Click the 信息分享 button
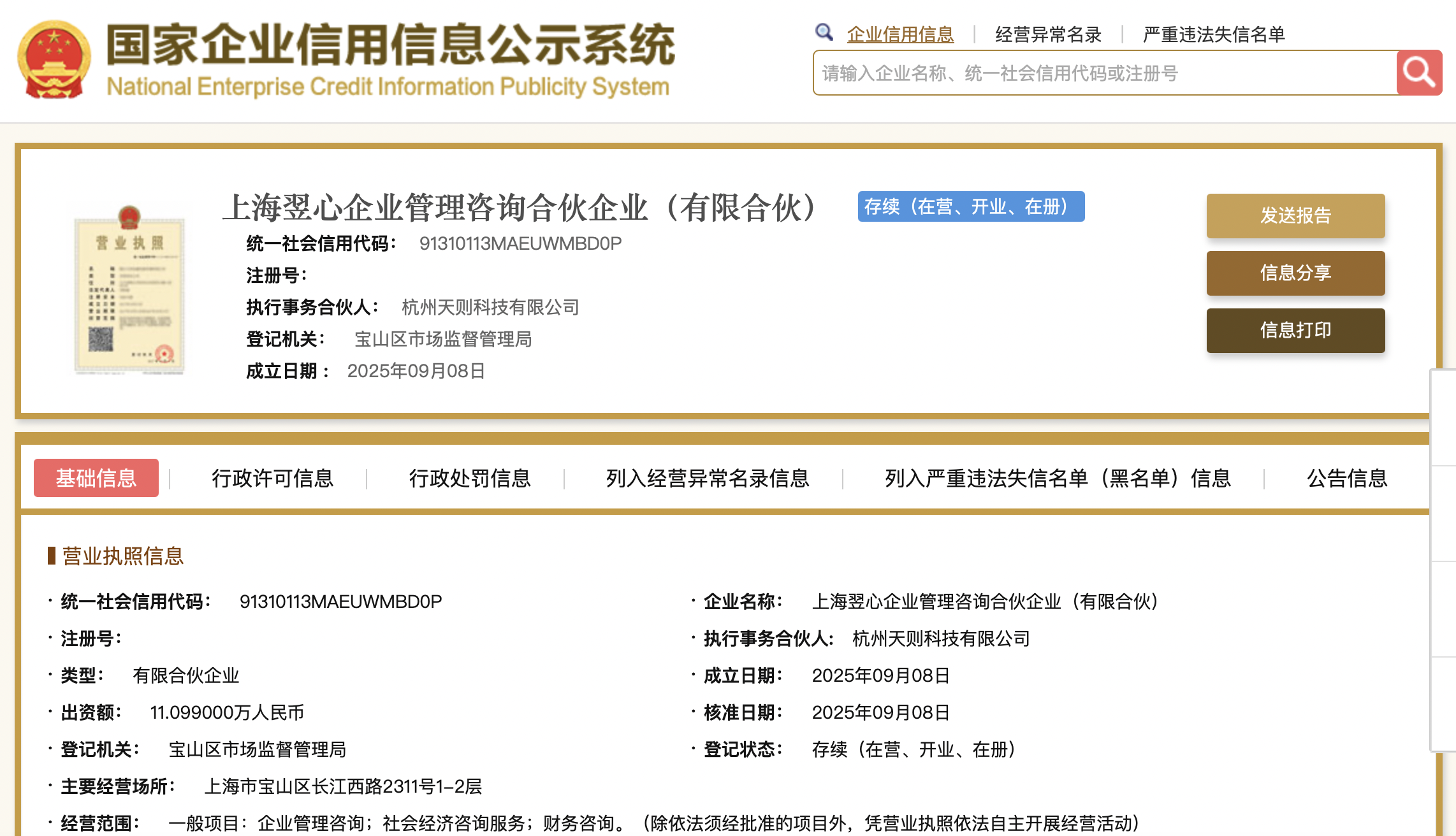Viewport: 1456px width, 836px height. tap(1295, 273)
